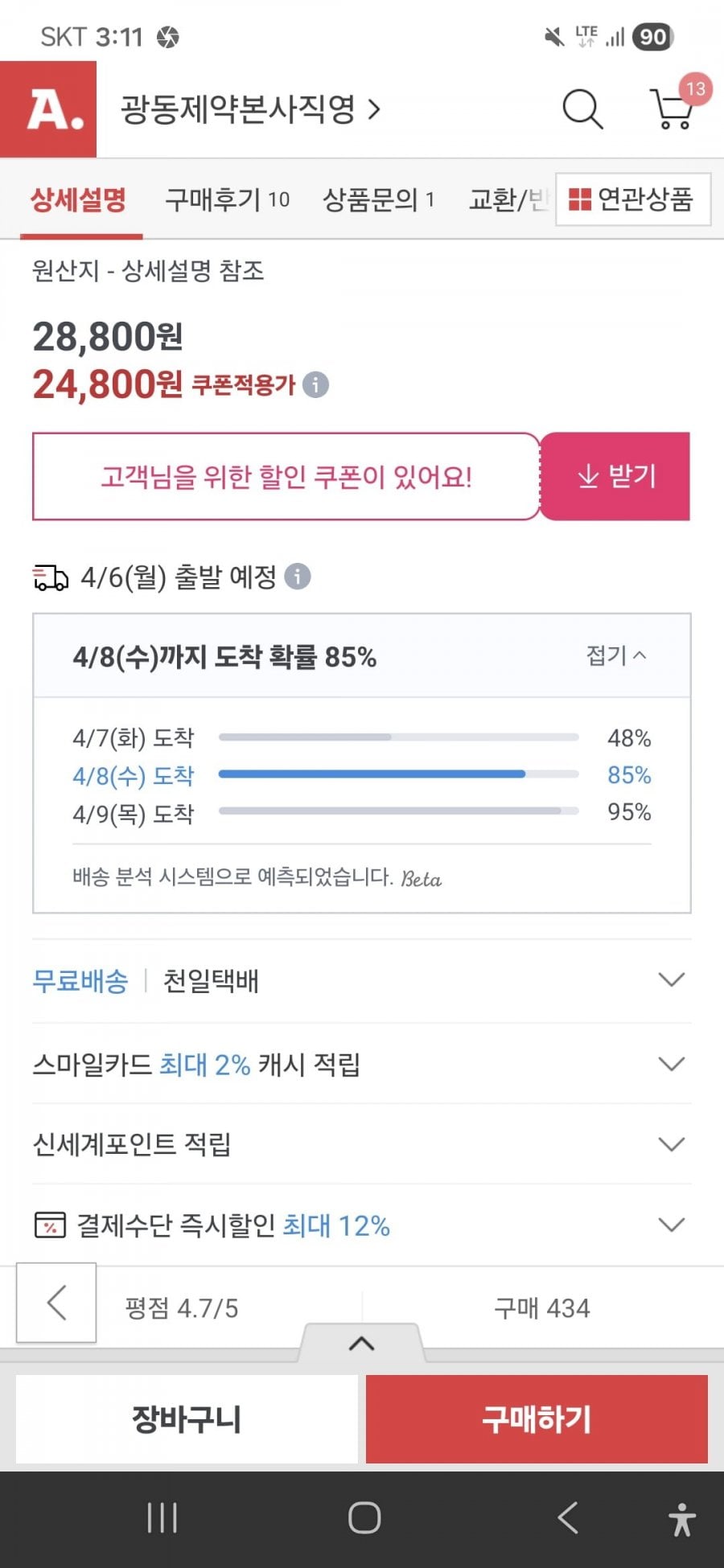This screenshot has width=724, height=1568.
Task: Tap info icon next to 출발 예정
Action: [x=298, y=577]
